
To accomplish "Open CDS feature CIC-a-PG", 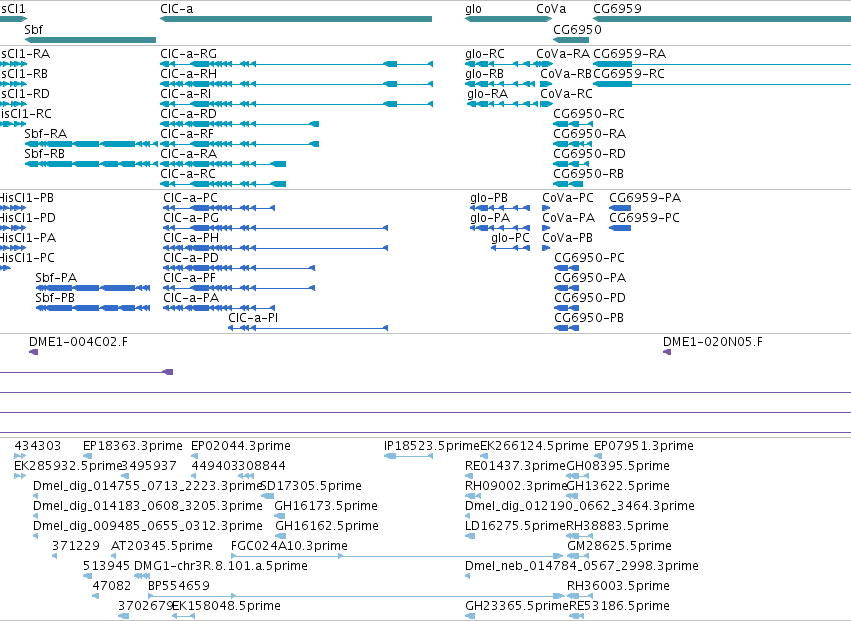I will pos(276,228).
